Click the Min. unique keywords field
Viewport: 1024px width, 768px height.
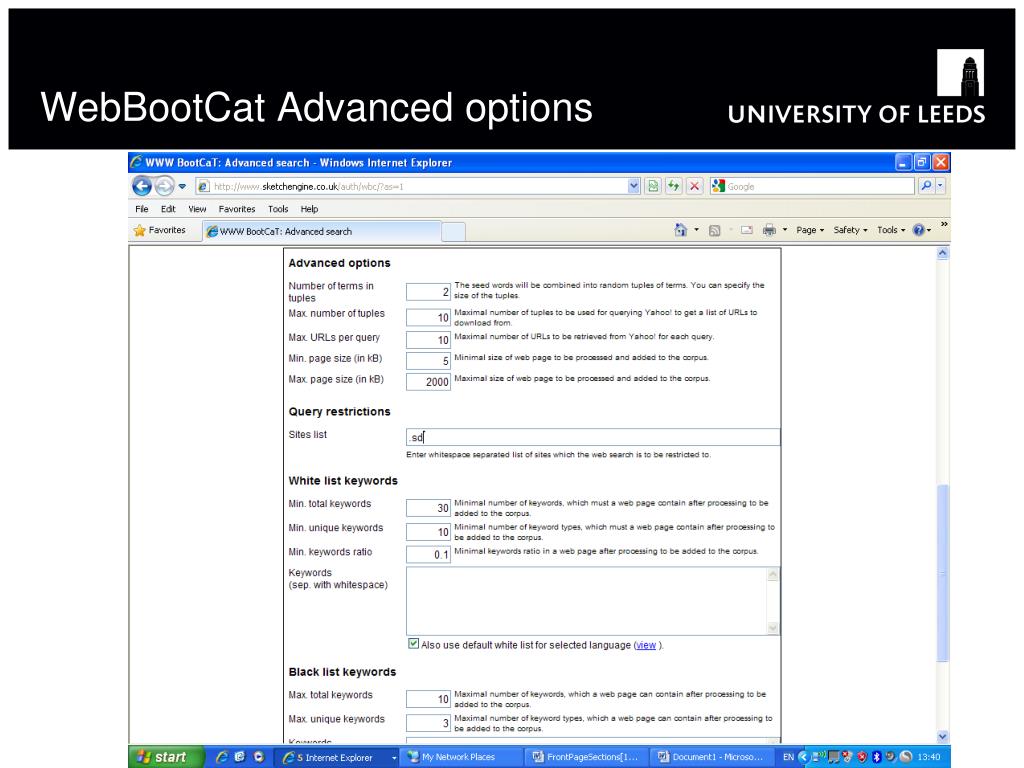(428, 532)
